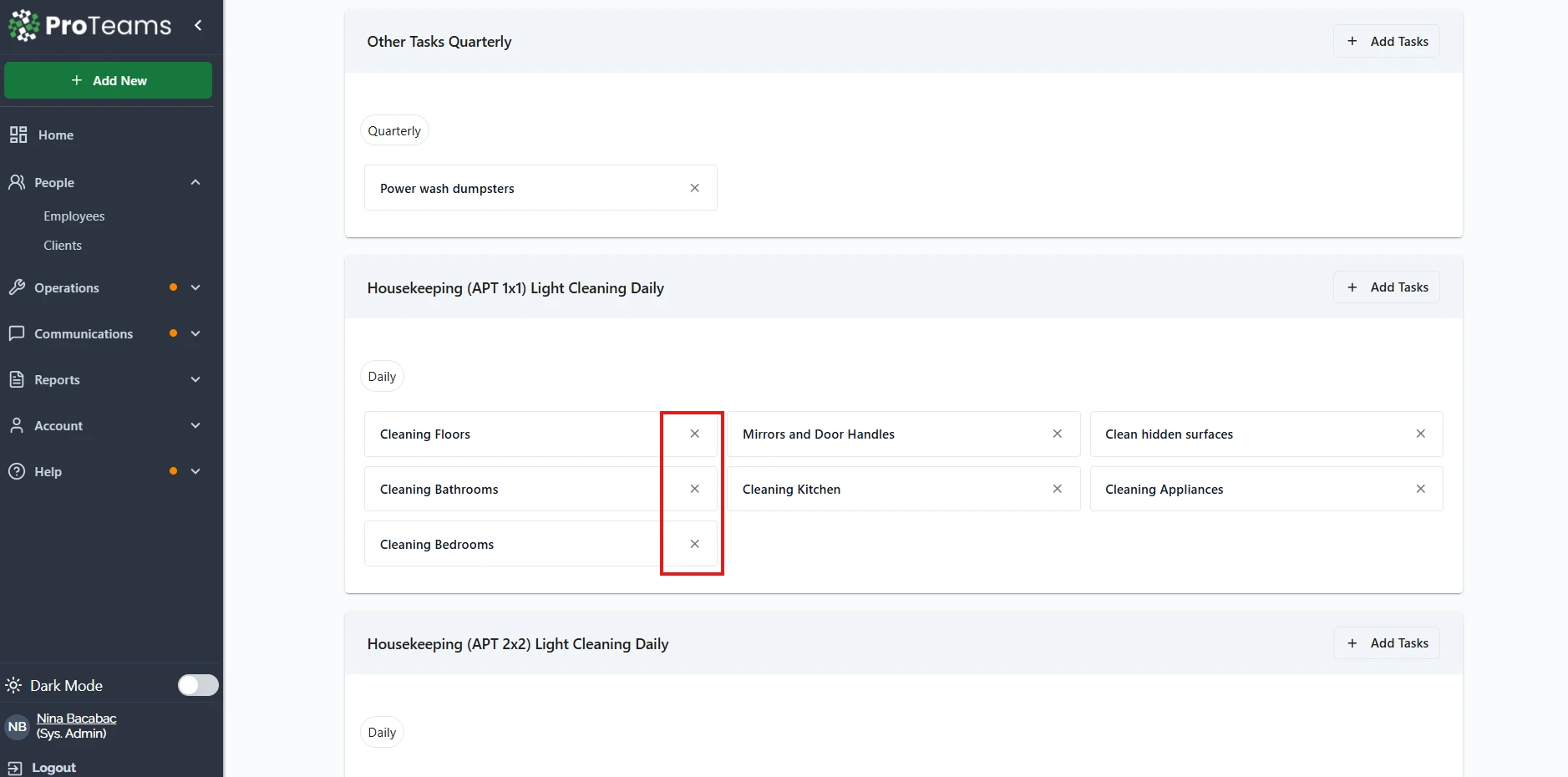Open the Employees page
Viewport: 1568px width, 777px height.
(74, 216)
